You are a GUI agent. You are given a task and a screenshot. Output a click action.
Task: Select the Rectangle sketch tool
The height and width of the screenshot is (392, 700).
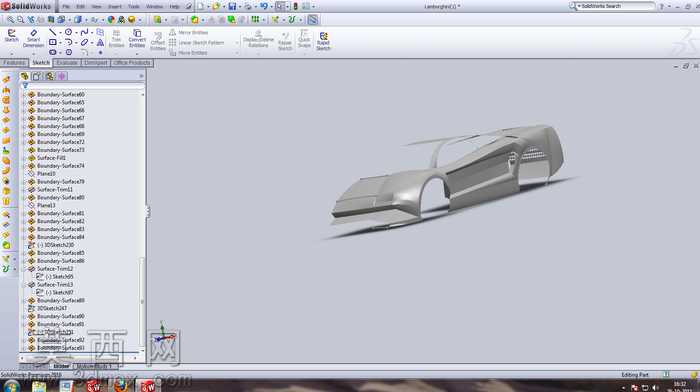(x=53, y=42)
